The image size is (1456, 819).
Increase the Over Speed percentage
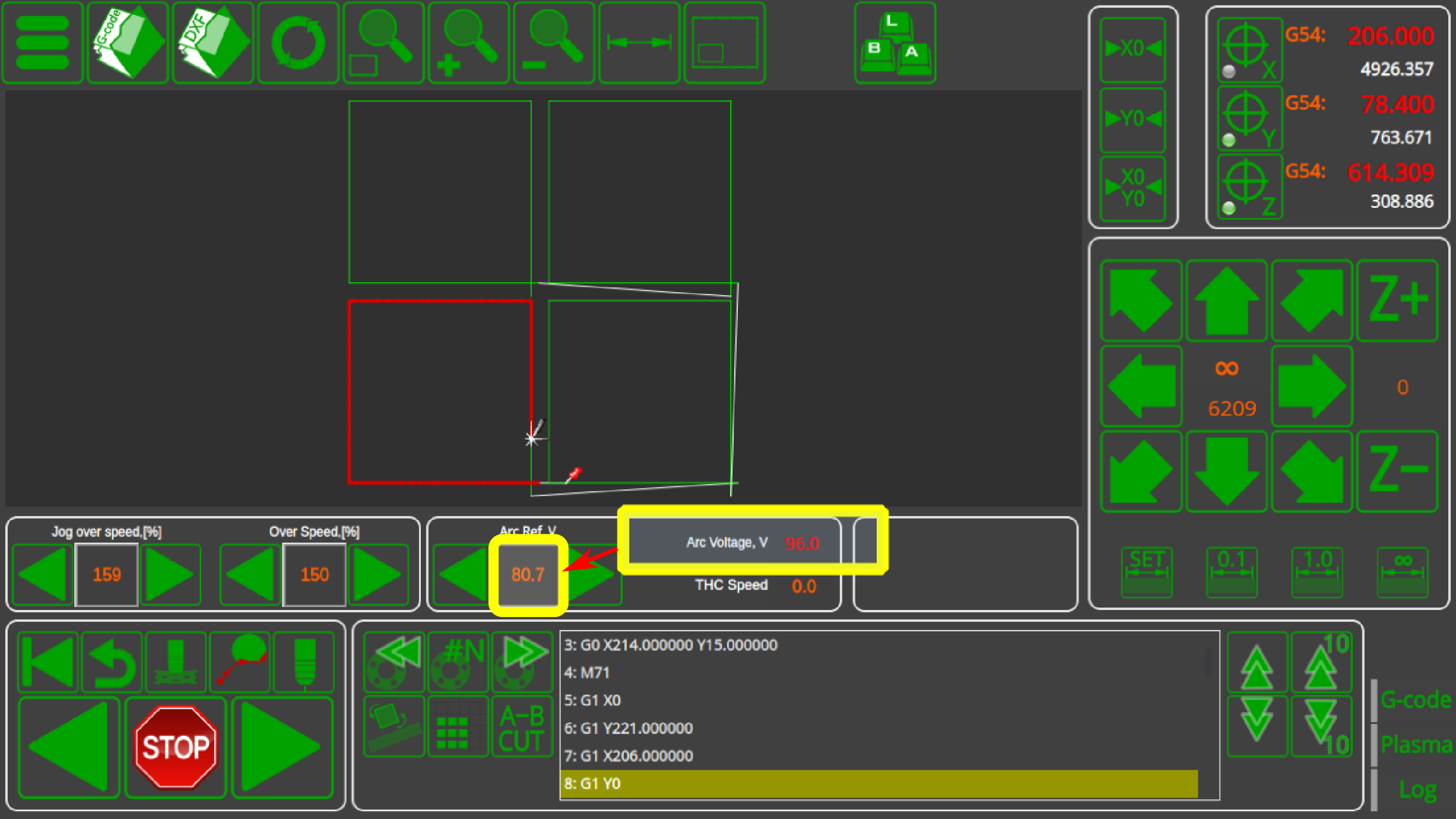378,574
